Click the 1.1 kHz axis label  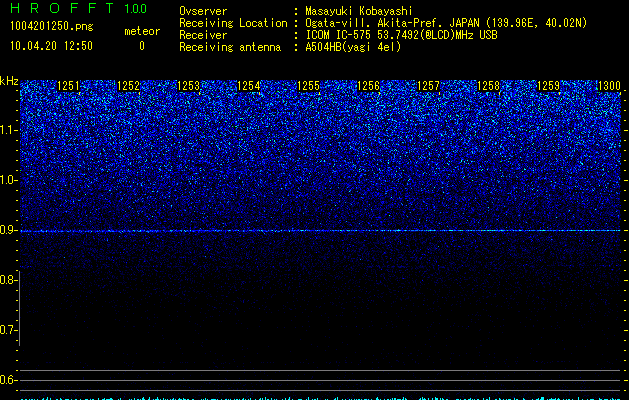(9, 130)
